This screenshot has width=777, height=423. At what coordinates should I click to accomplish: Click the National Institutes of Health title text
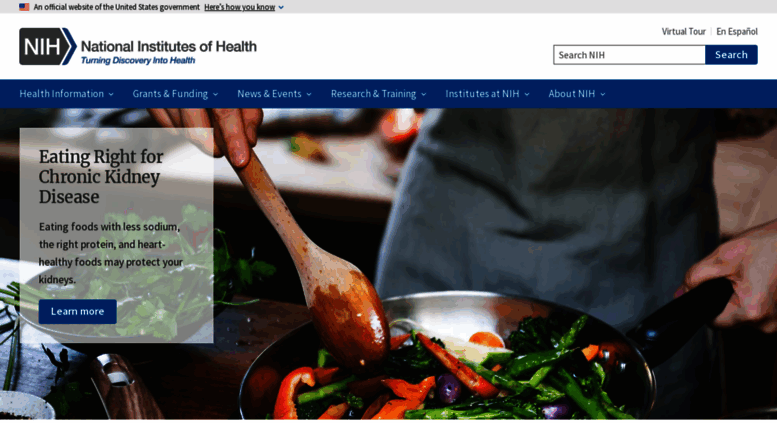click(168, 47)
